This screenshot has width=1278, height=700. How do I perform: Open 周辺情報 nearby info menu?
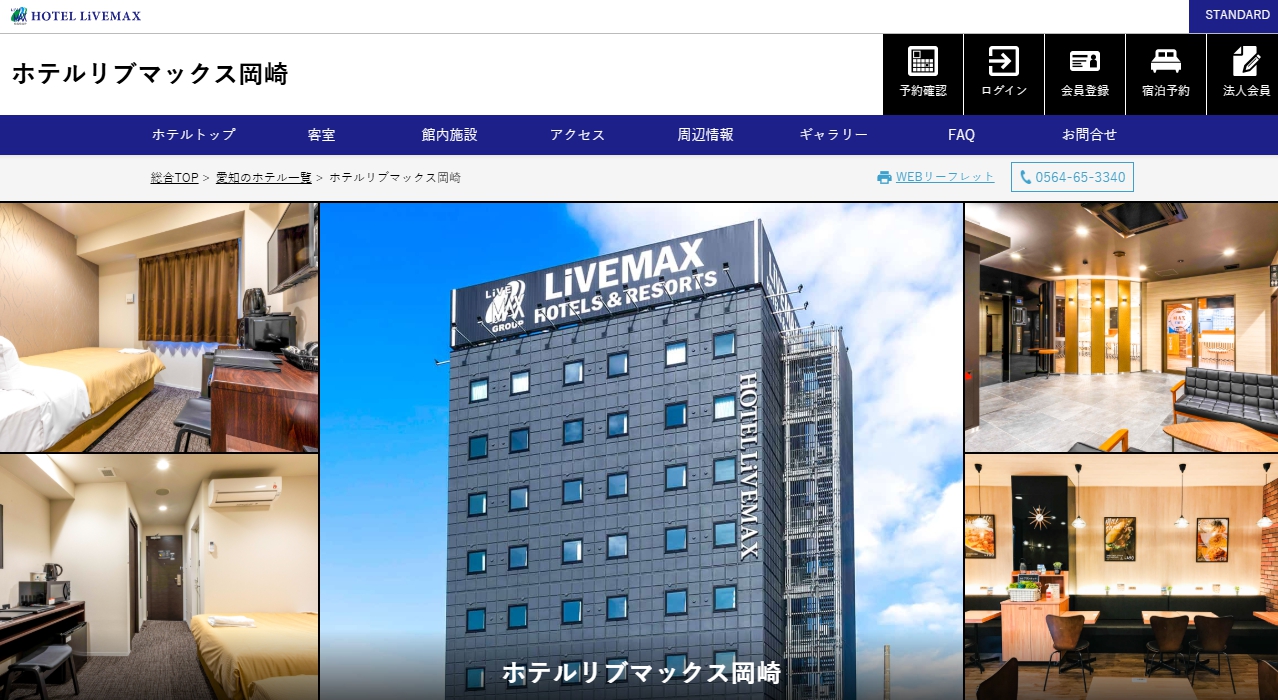[705, 135]
